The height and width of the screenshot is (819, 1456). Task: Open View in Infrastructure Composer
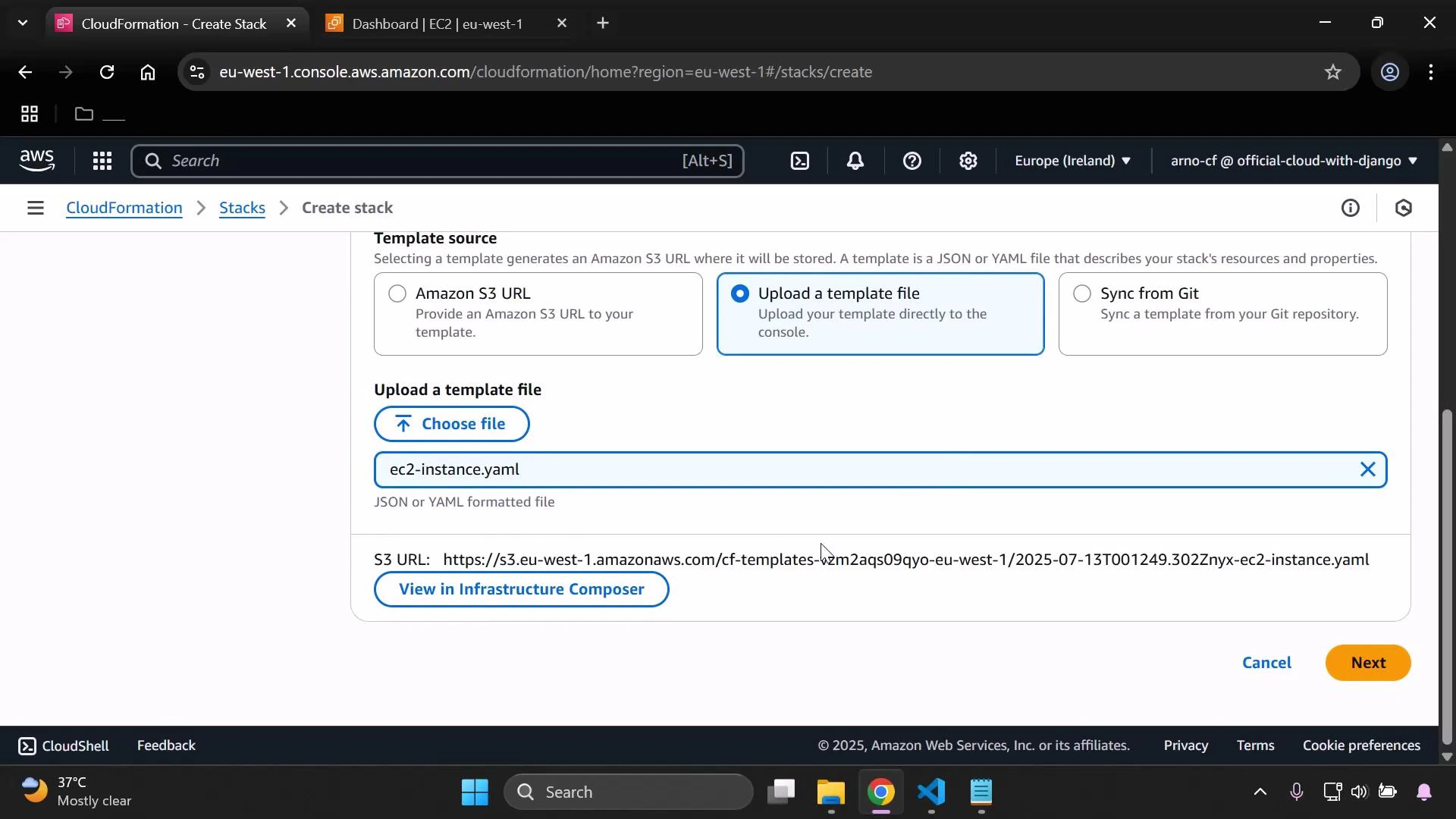coord(521,589)
